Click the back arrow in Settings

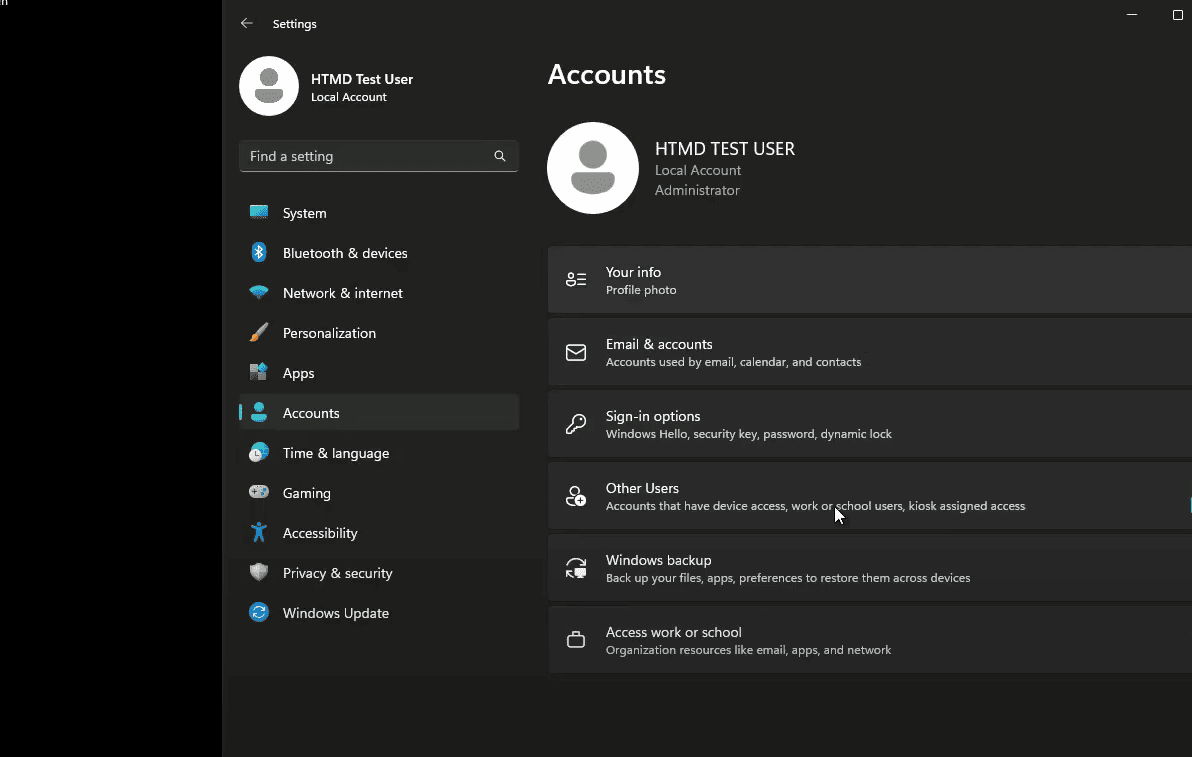pyautogui.click(x=247, y=23)
